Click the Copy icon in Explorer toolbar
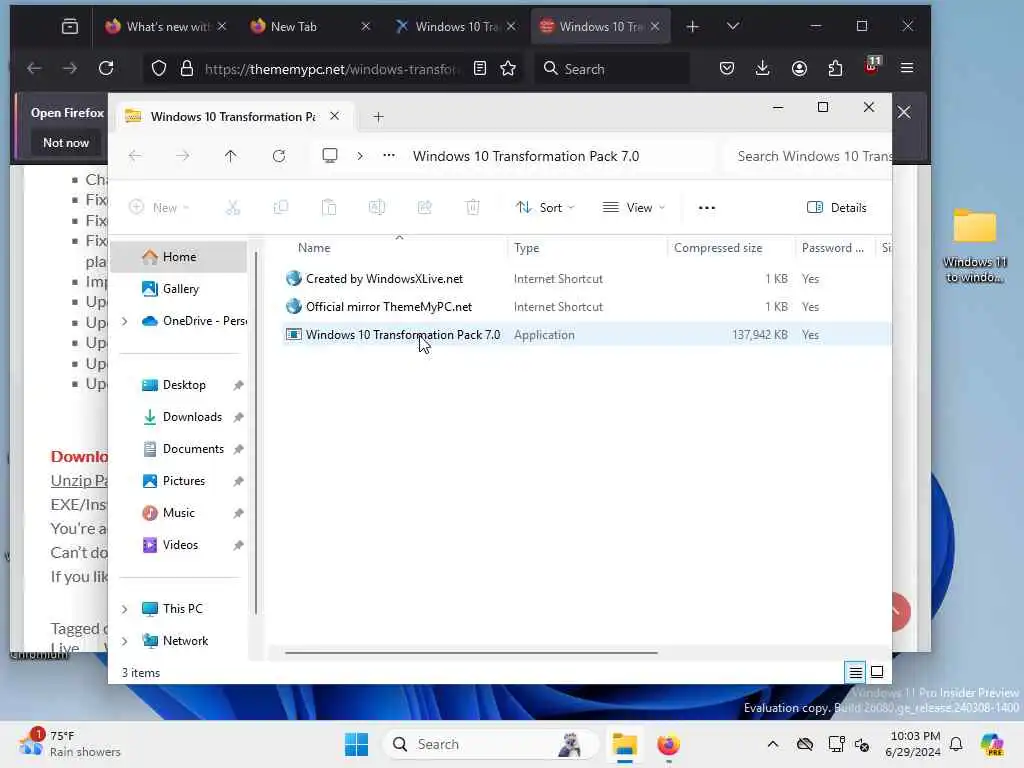This screenshot has width=1024, height=768. click(x=281, y=208)
